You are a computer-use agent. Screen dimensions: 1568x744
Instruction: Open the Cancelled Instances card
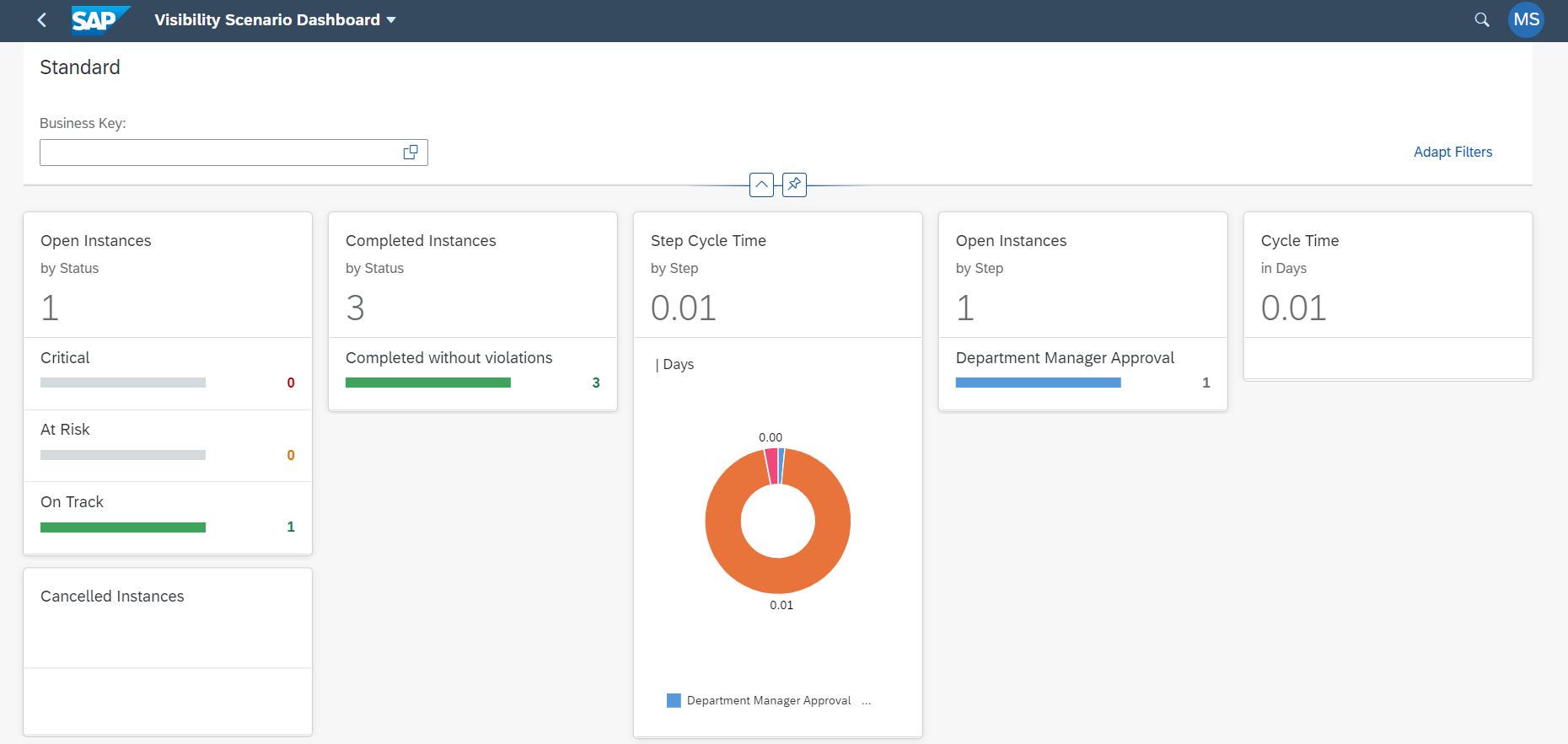point(168,651)
